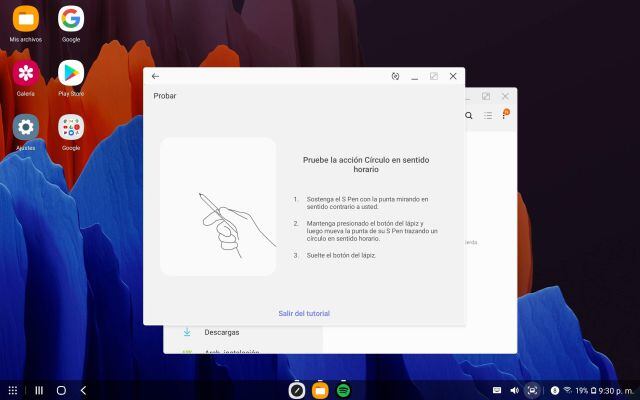
Task: Open Spotify from the taskbar
Action: coord(343,390)
